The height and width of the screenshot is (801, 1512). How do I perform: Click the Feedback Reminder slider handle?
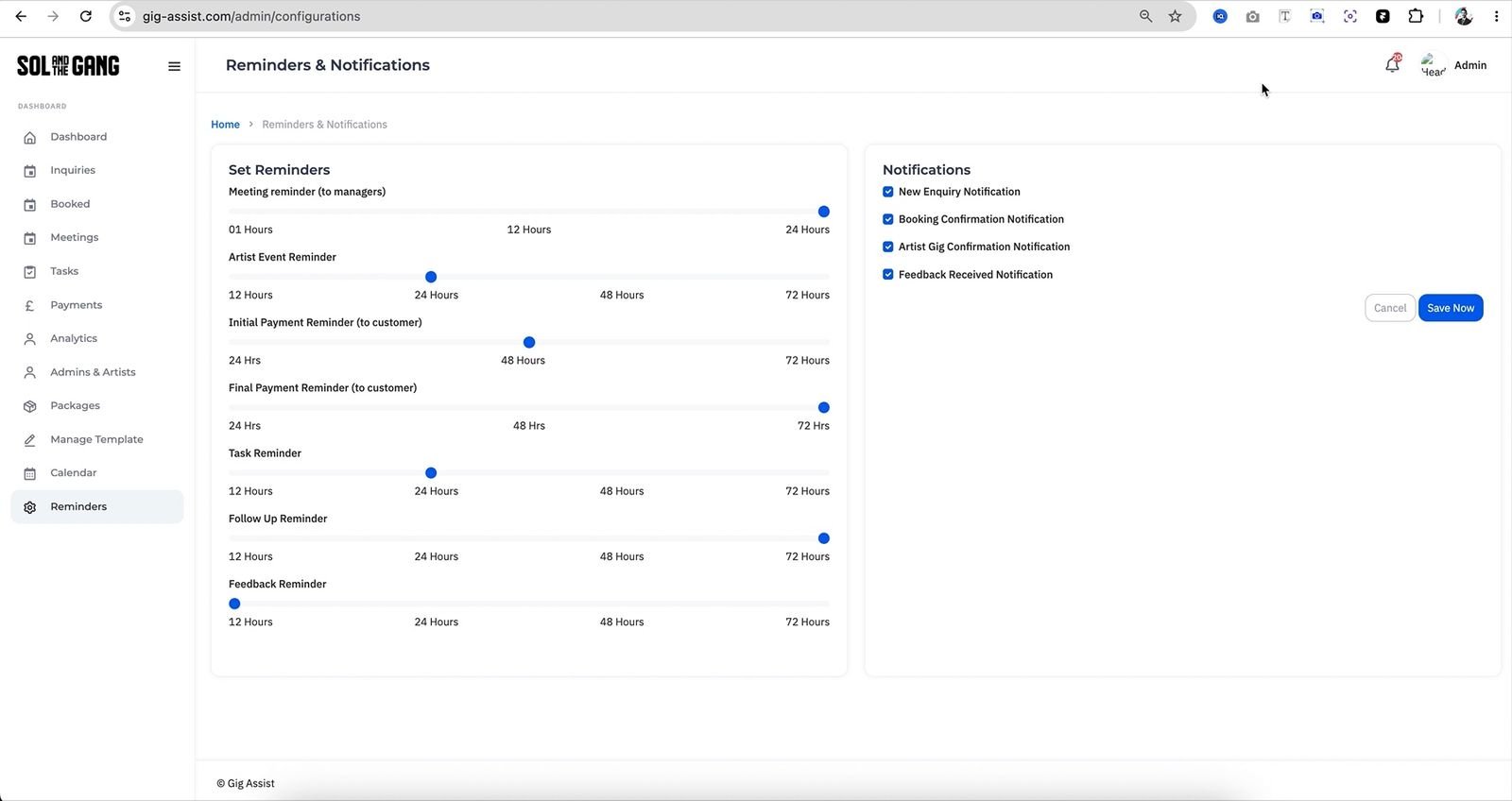[x=234, y=604]
